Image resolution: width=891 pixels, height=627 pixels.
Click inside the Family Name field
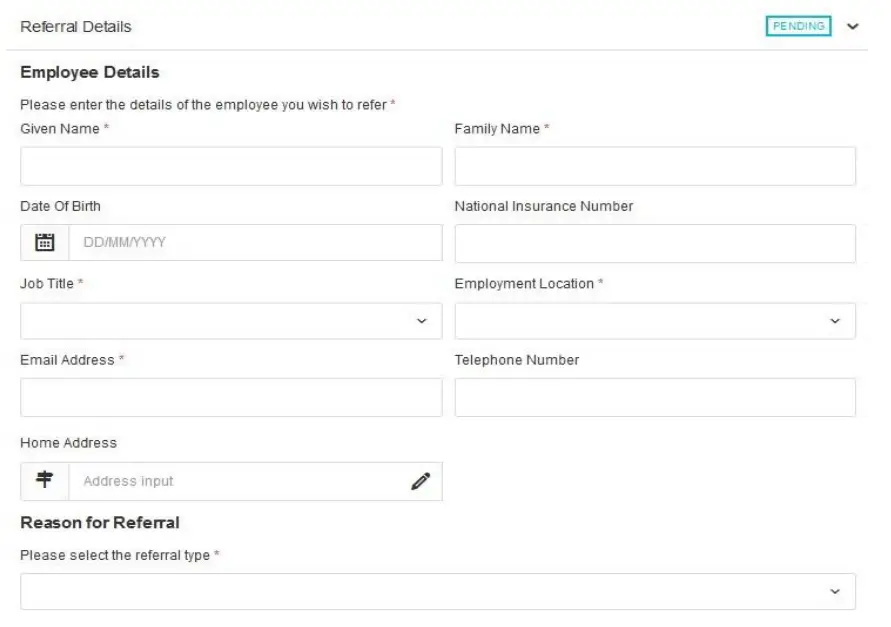click(655, 166)
